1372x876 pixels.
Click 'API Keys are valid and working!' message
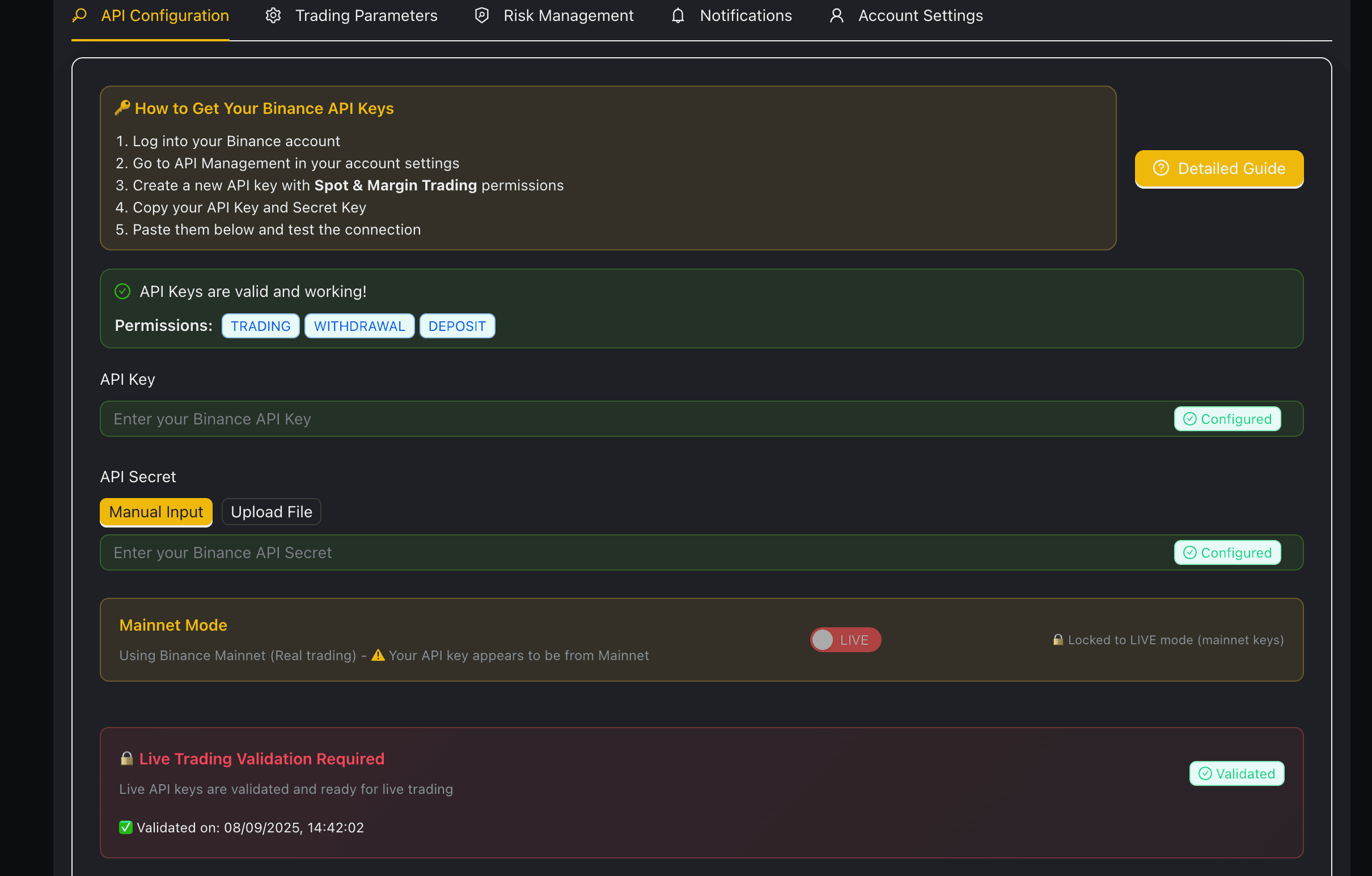[x=253, y=292]
